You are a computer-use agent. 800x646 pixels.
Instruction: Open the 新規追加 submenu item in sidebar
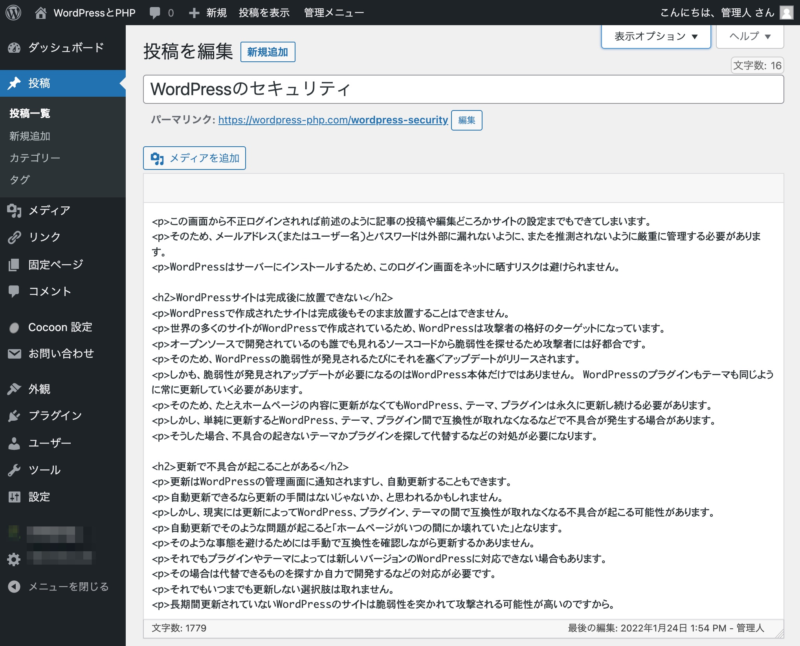pos(30,136)
